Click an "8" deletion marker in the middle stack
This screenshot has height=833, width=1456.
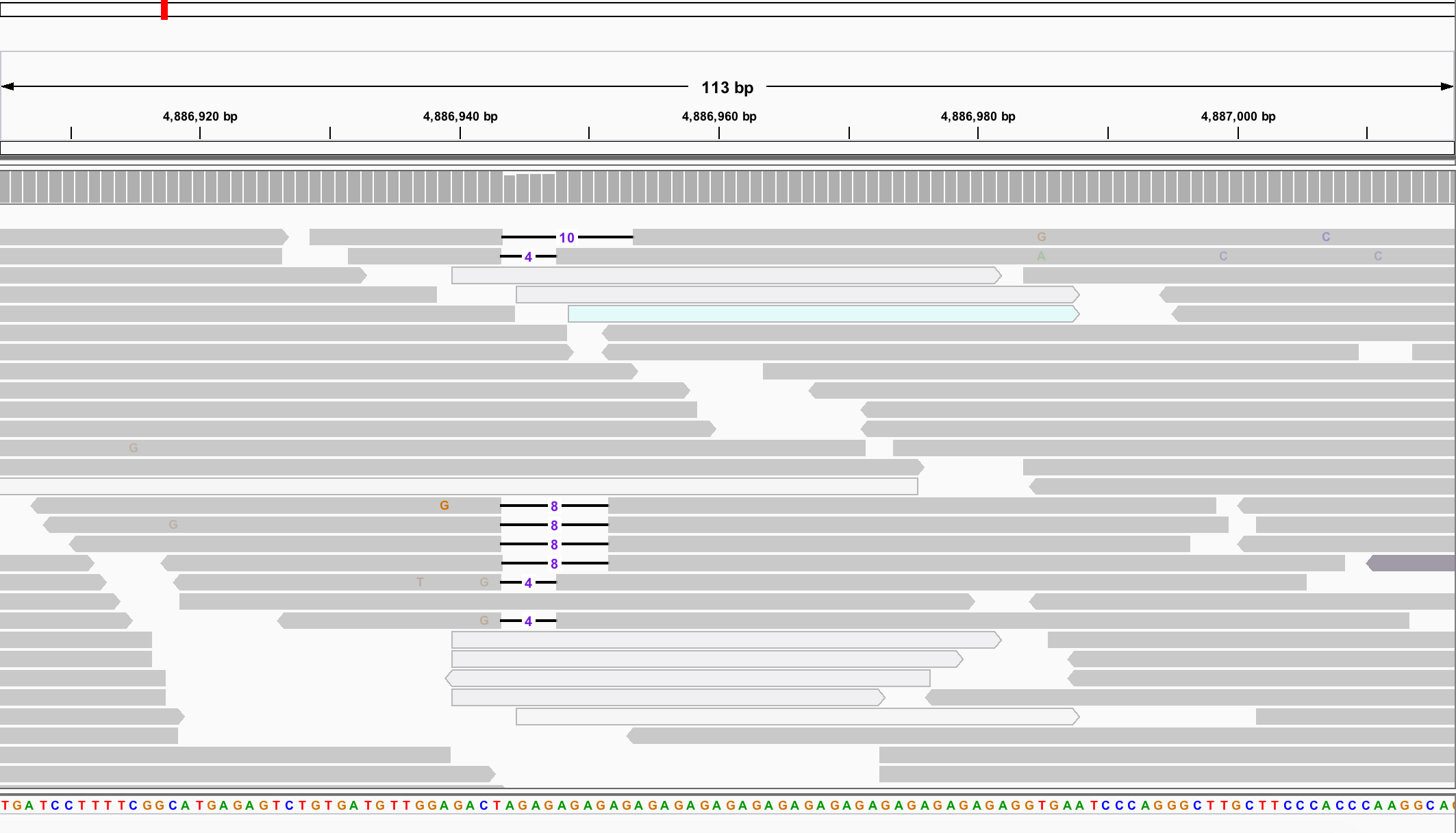coord(553,525)
